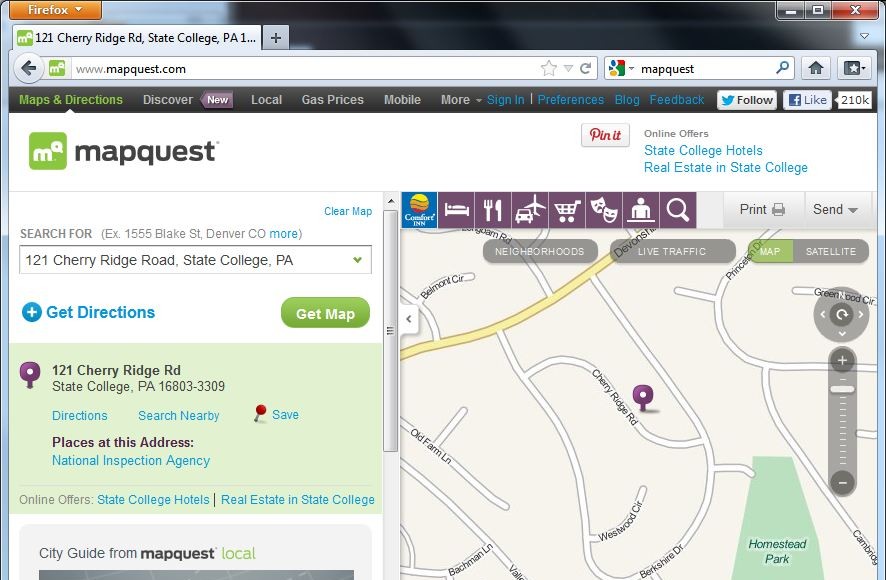Open a new Firefox tab
Image resolution: width=886 pixels, height=580 pixels.
coord(276,38)
